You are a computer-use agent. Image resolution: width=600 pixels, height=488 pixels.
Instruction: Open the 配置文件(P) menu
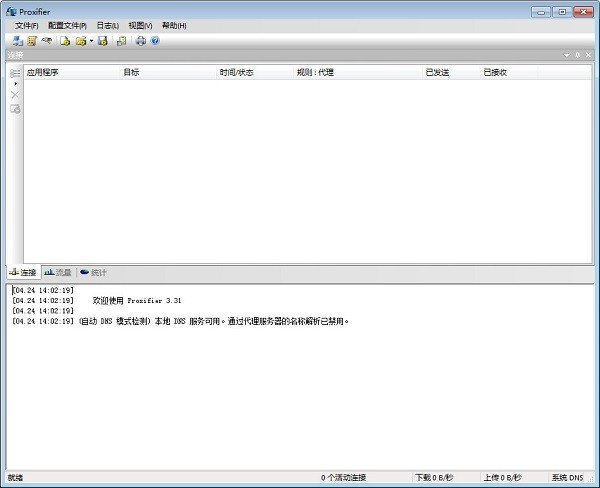click(67, 26)
